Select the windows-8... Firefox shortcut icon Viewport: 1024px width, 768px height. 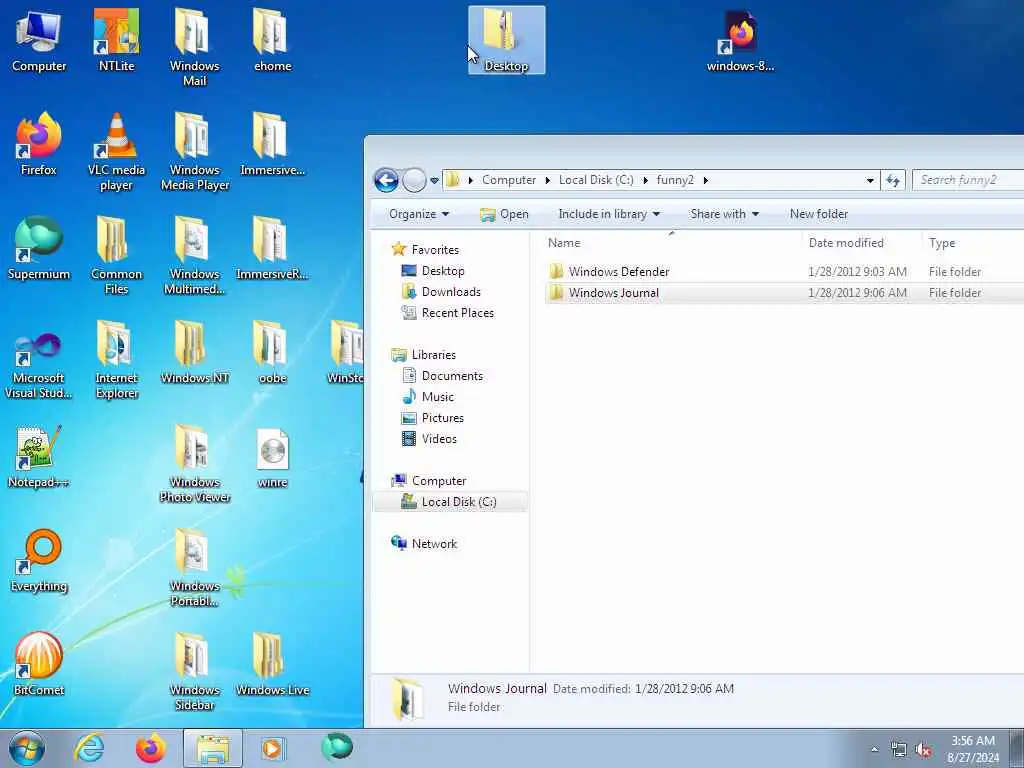coord(740,40)
